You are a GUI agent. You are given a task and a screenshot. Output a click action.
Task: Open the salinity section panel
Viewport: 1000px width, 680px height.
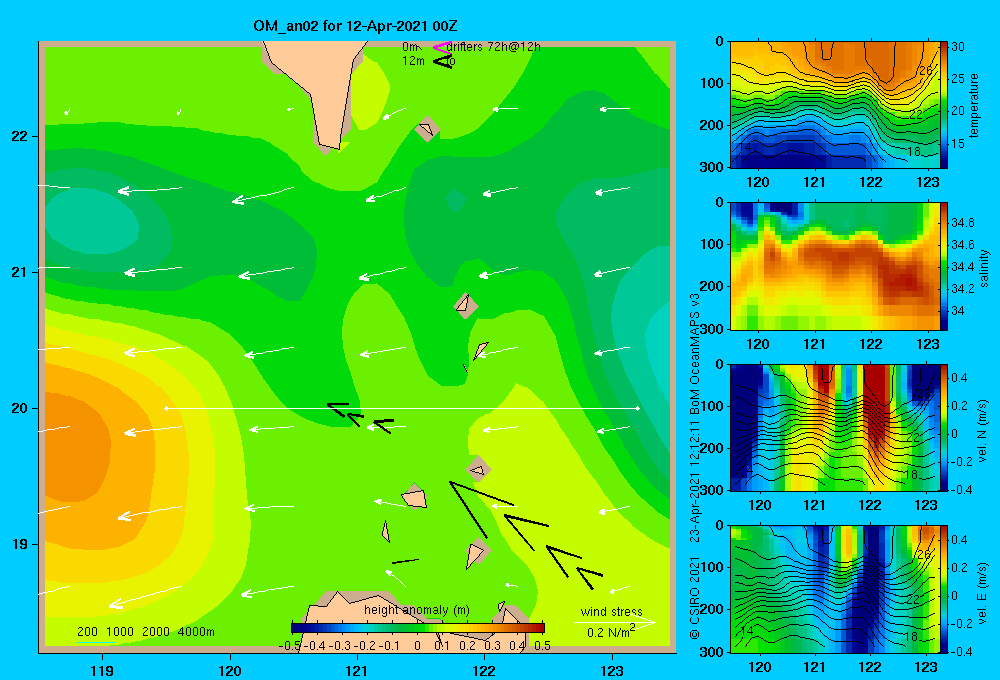(x=835, y=266)
